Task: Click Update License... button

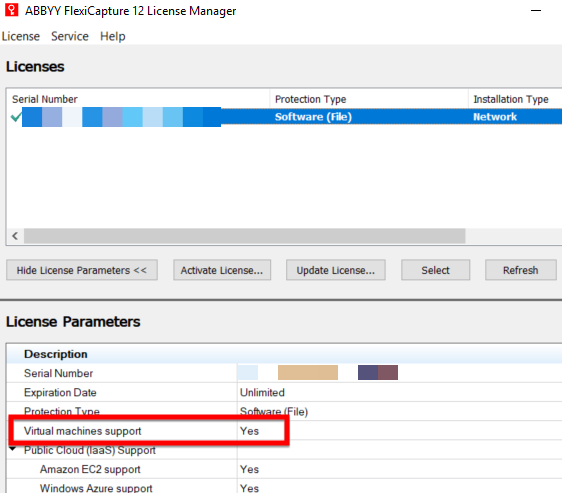Action: pos(335,270)
